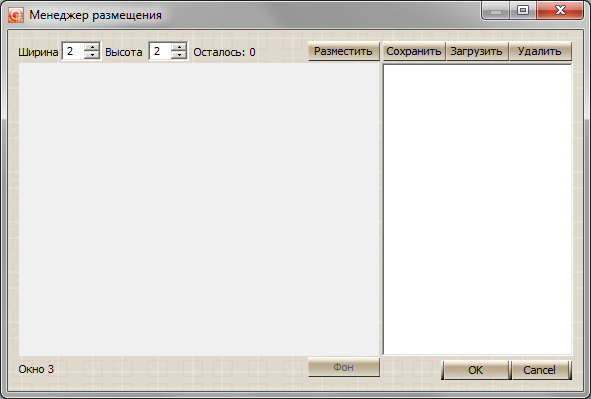Click inside the gray layout preview area
This screenshot has width=591, height=399.
pos(199,209)
